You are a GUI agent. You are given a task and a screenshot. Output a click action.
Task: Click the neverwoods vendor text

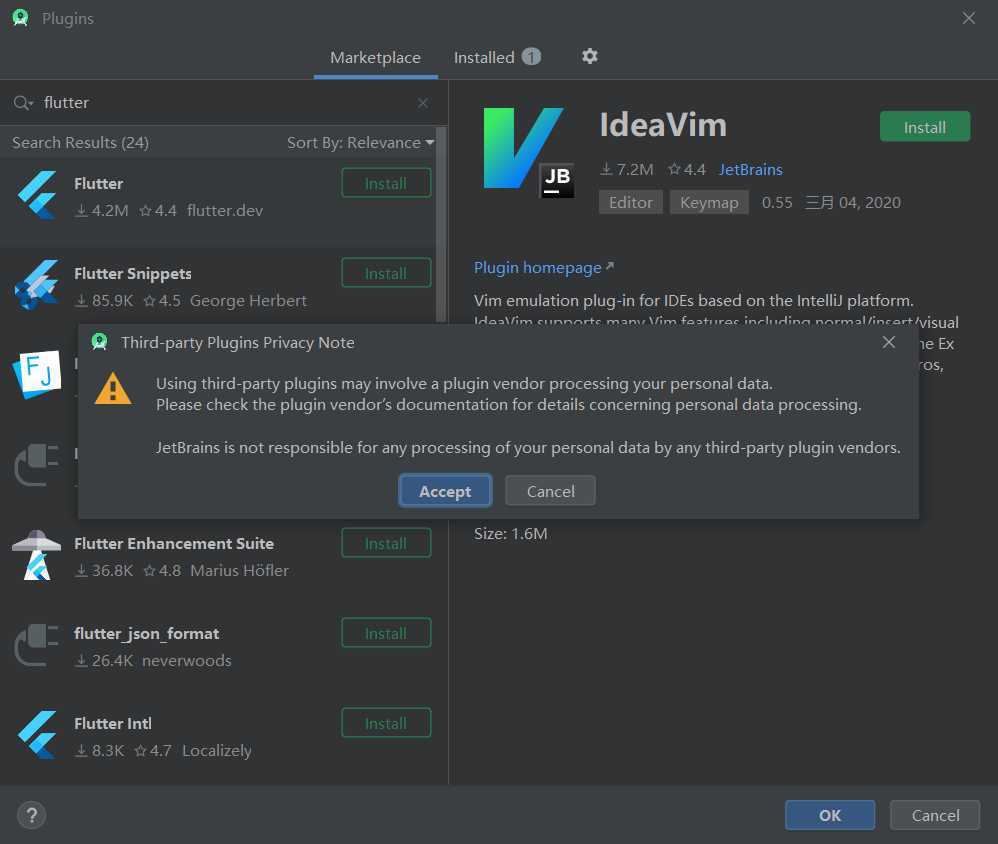[x=186, y=661]
